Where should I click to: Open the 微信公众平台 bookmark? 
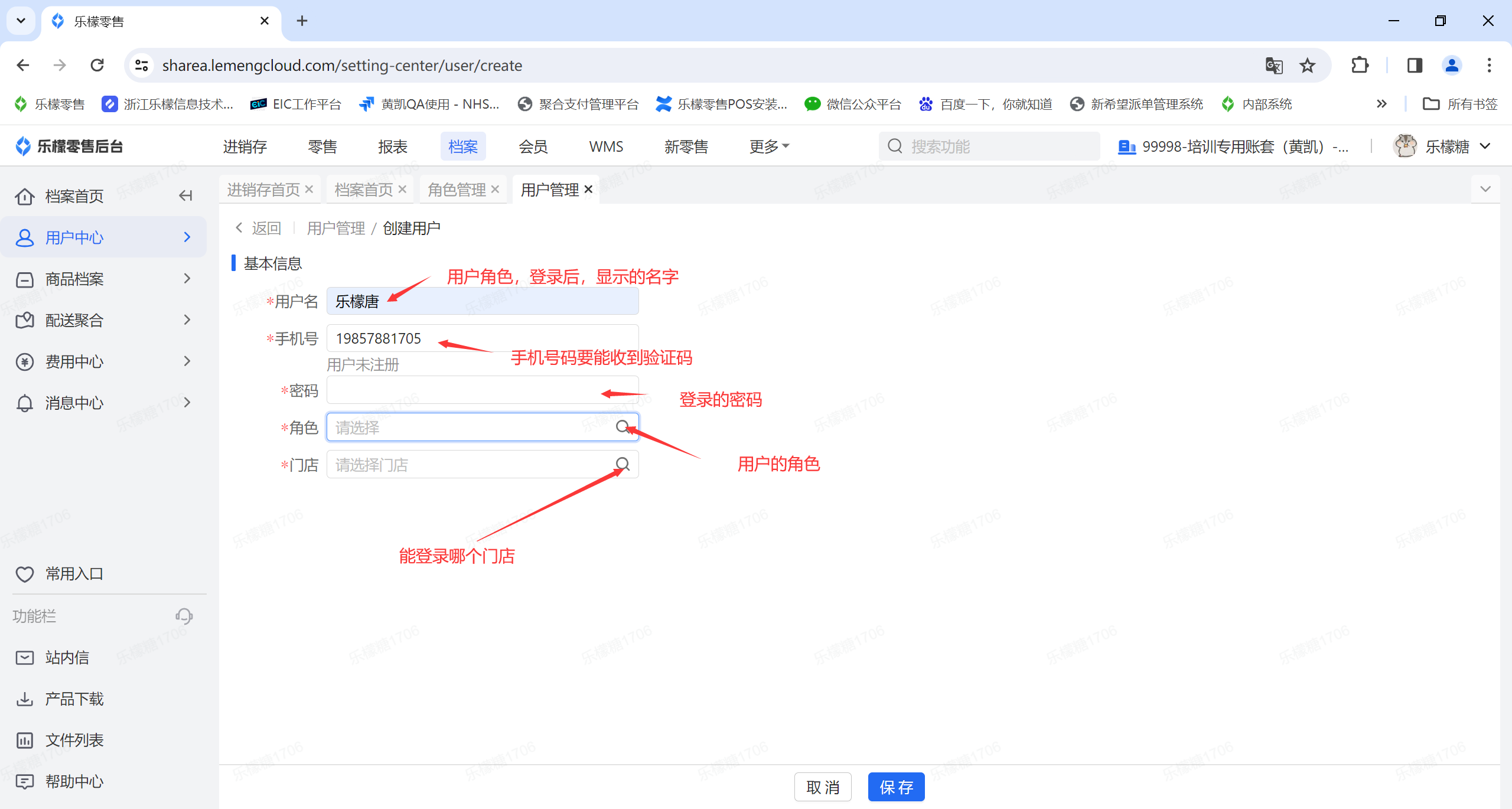[x=852, y=104]
